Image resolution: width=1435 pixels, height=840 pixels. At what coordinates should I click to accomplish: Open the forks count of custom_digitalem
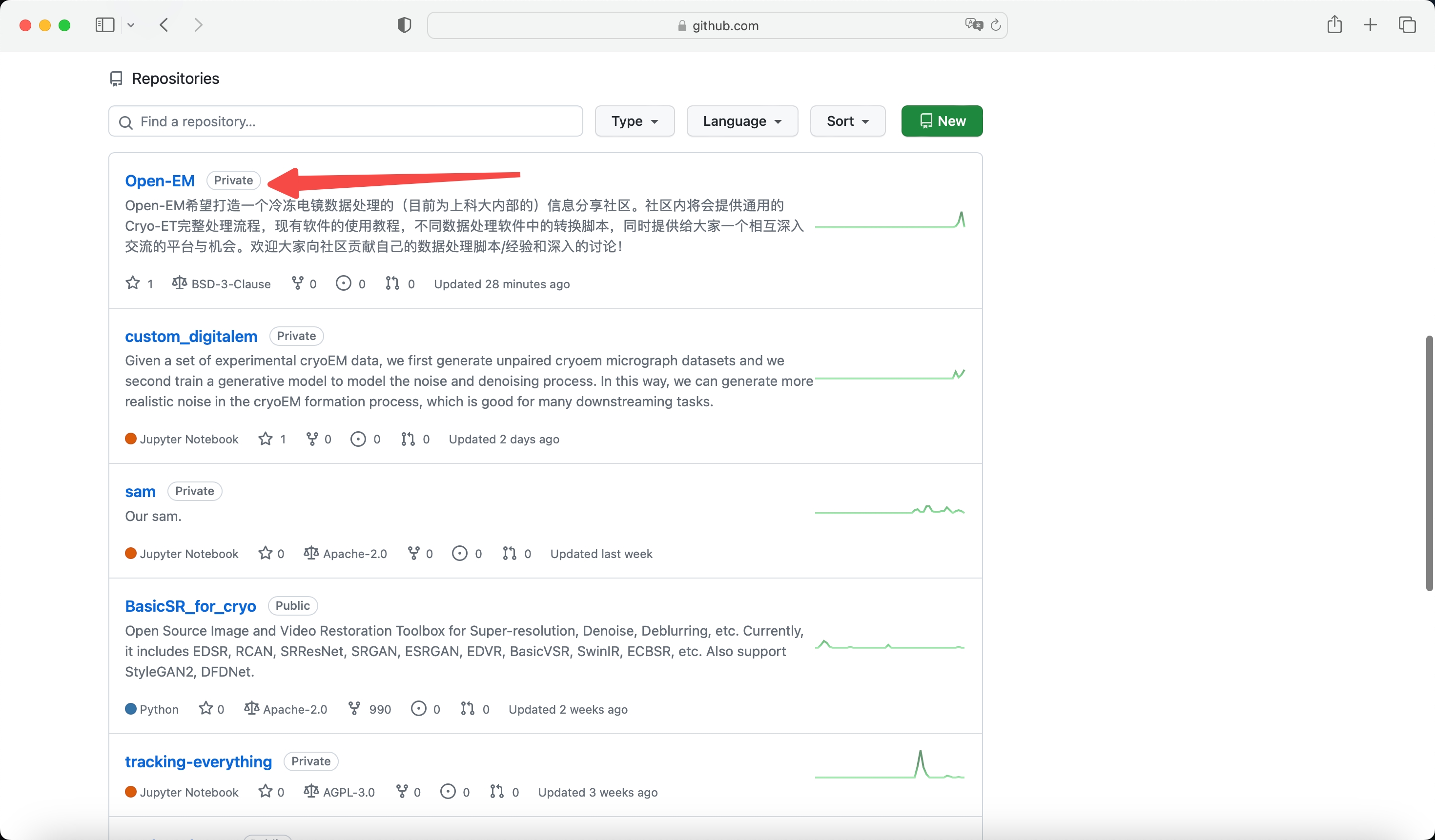click(x=319, y=439)
